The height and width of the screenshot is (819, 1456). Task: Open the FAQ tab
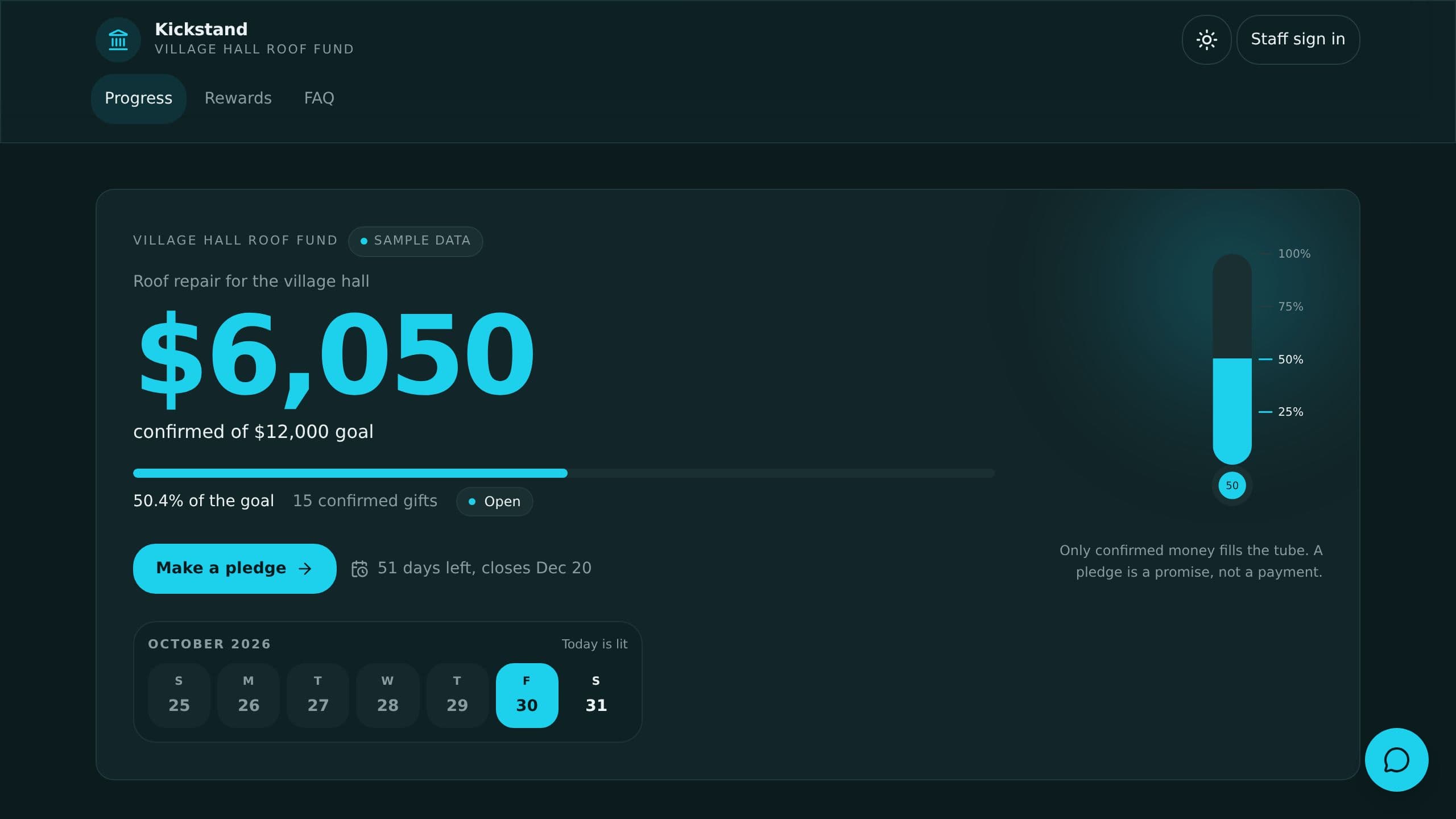pyautogui.click(x=319, y=98)
